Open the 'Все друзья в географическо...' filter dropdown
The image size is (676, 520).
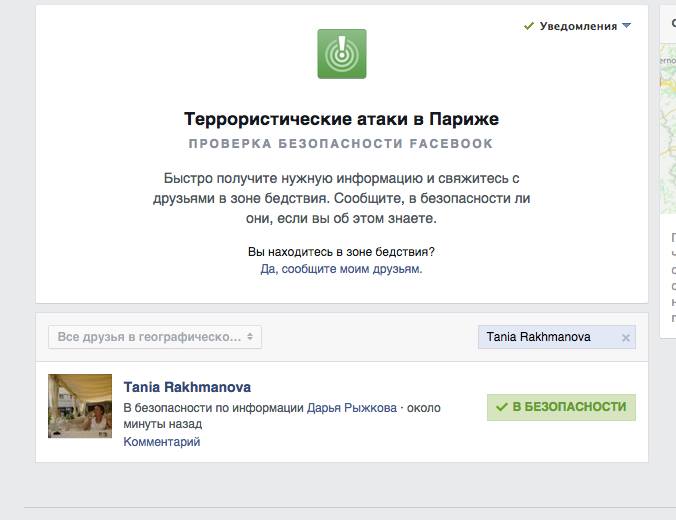click(x=155, y=337)
